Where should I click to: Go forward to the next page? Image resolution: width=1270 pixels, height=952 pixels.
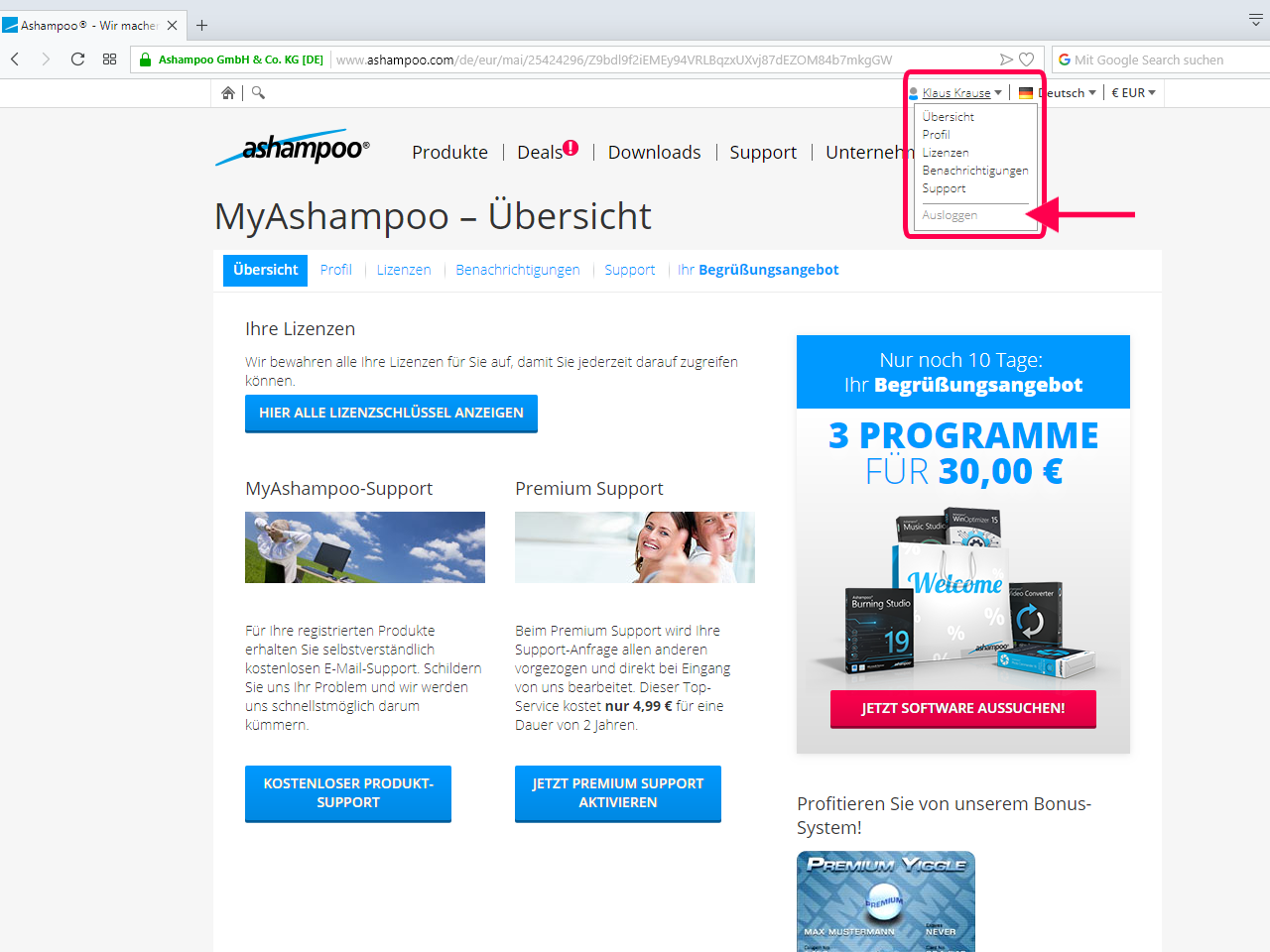coord(46,59)
